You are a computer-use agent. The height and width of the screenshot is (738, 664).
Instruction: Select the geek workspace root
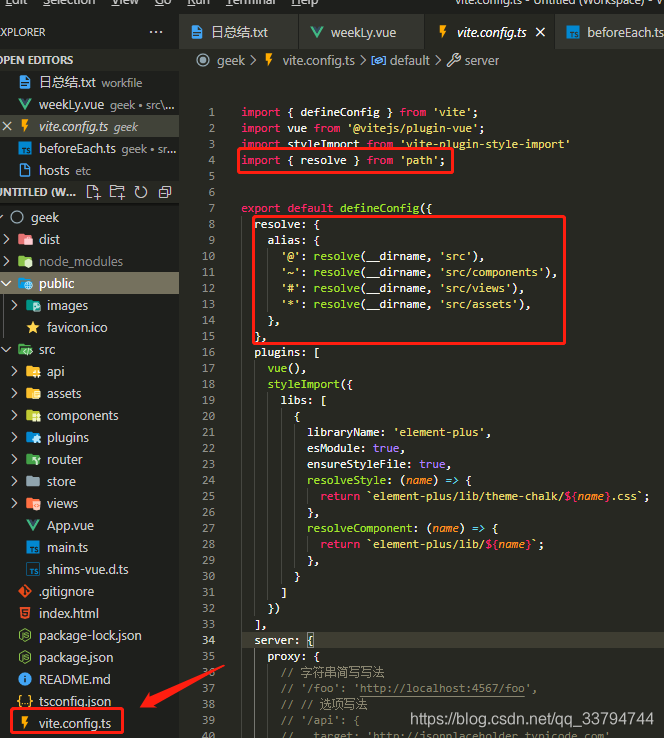[89, 217]
